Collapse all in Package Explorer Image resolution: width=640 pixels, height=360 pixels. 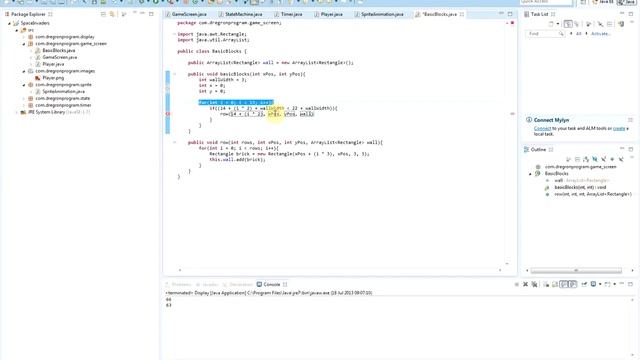(103, 14)
